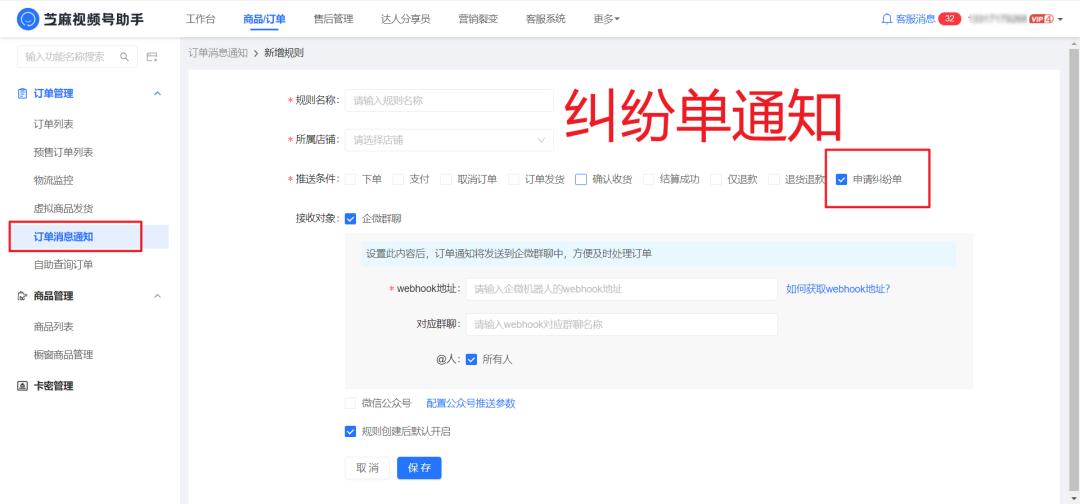The height and width of the screenshot is (504, 1080).
Task: Open 橱窗商品管理 in sidebar
Action: click(x=63, y=355)
